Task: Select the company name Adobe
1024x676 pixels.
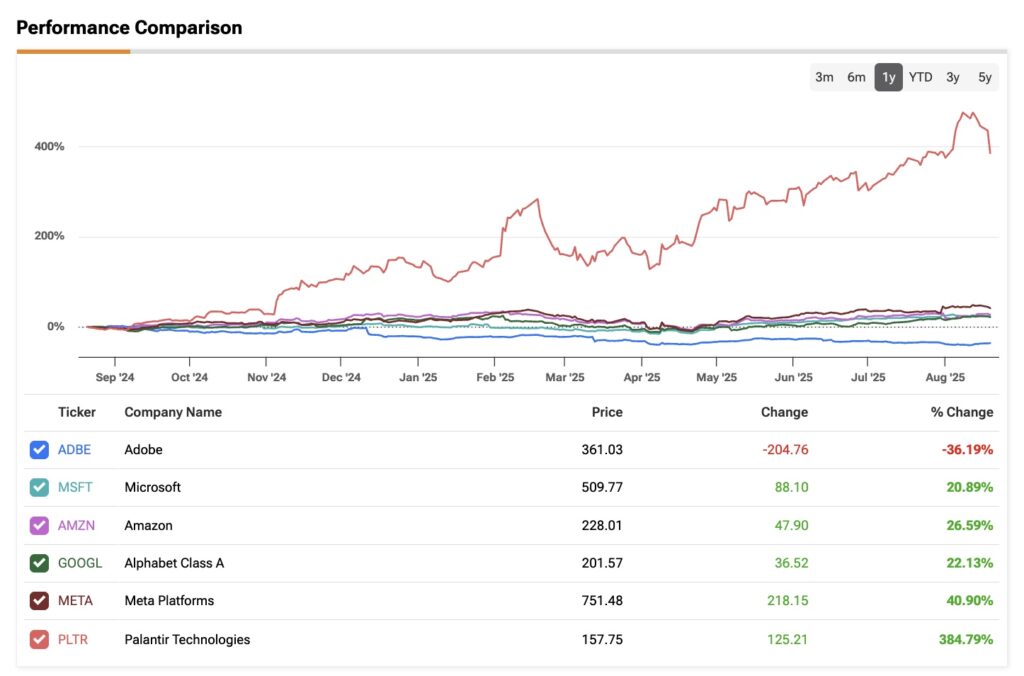Action: pos(143,449)
